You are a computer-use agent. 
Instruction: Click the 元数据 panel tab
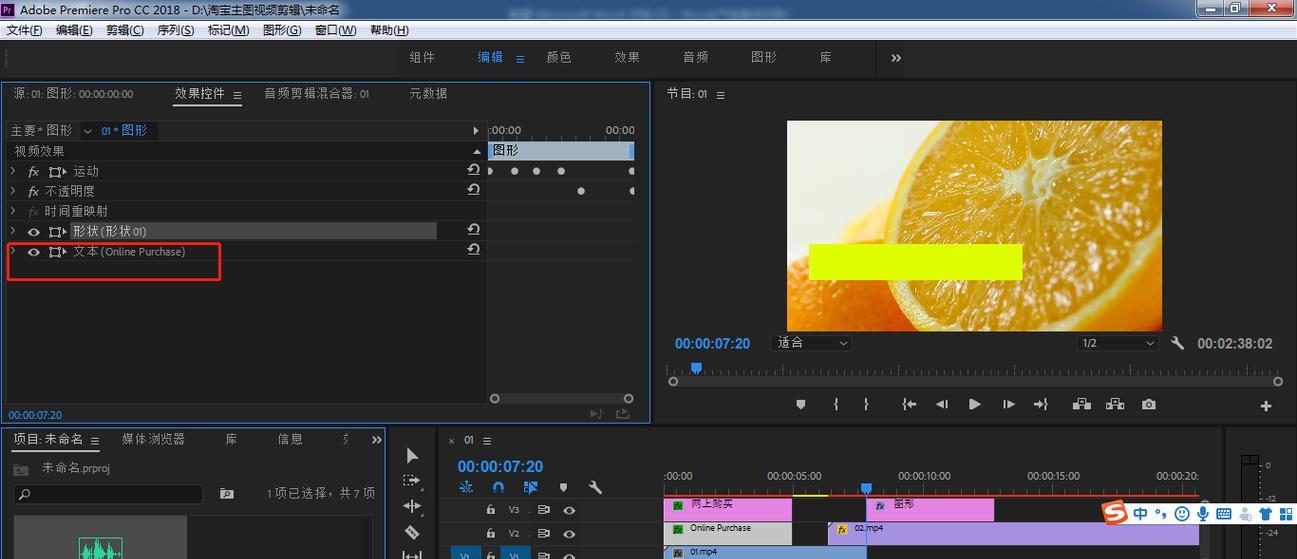(428, 94)
